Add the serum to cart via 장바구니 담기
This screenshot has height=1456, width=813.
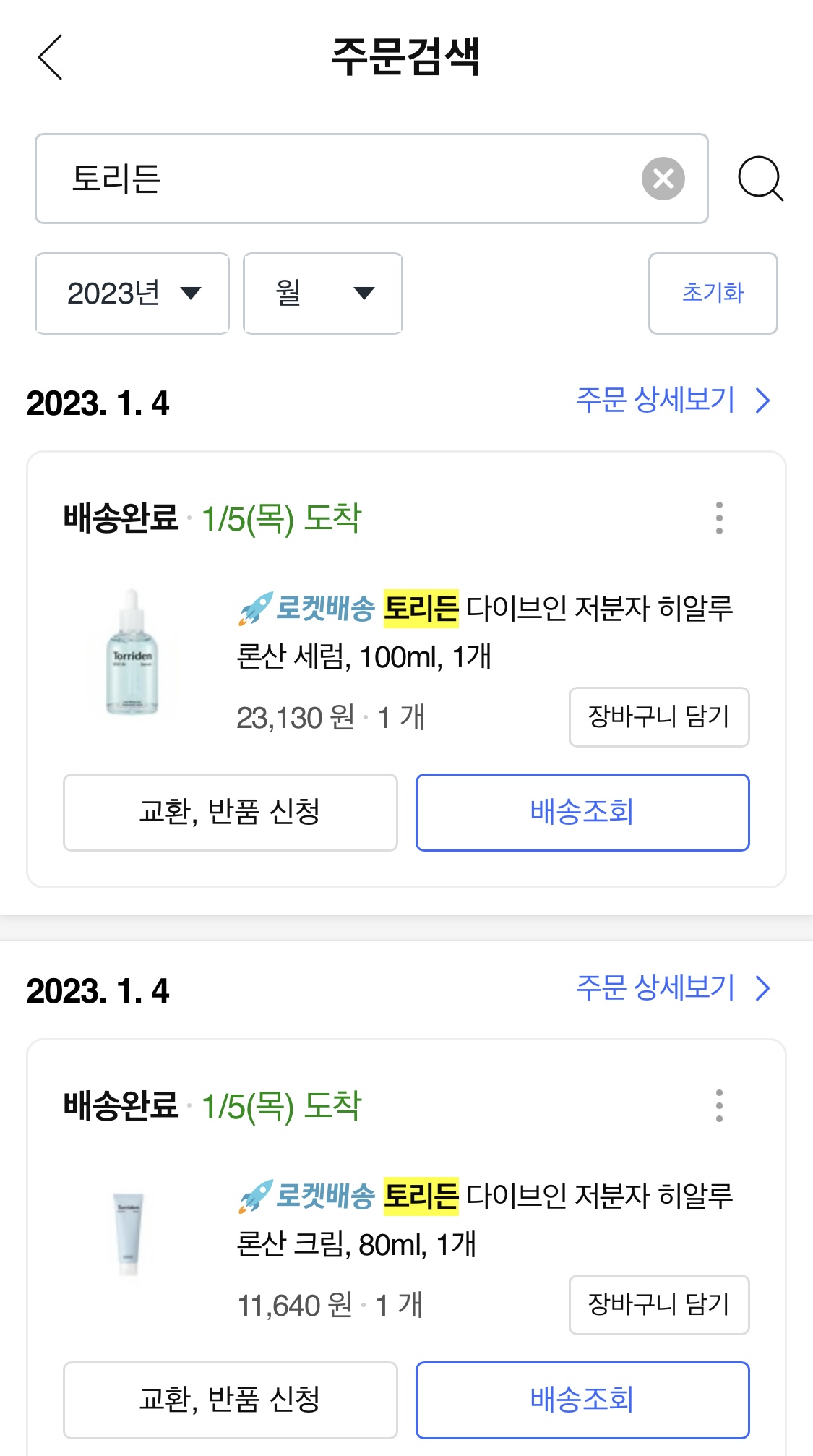click(659, 717)
